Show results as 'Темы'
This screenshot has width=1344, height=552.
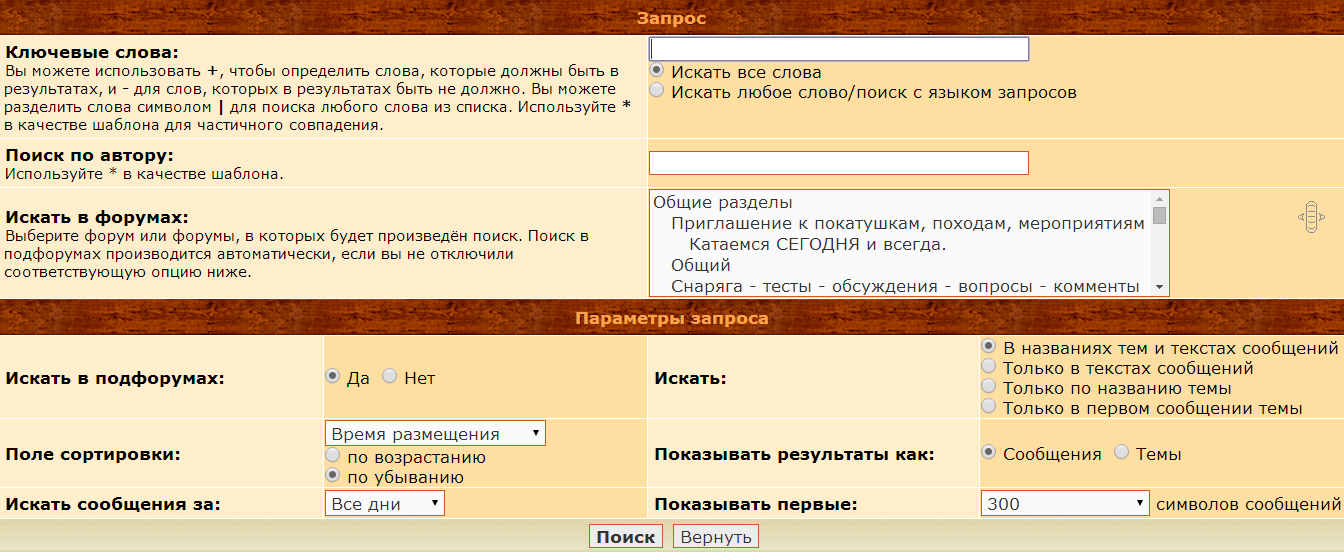coord(1121,453)
